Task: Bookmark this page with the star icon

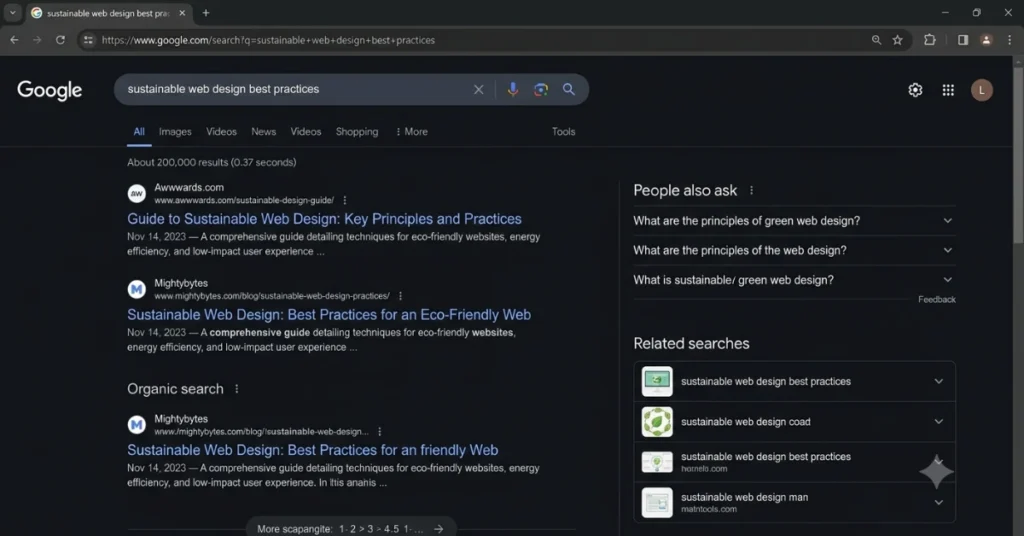Action: tap(898, 40)
